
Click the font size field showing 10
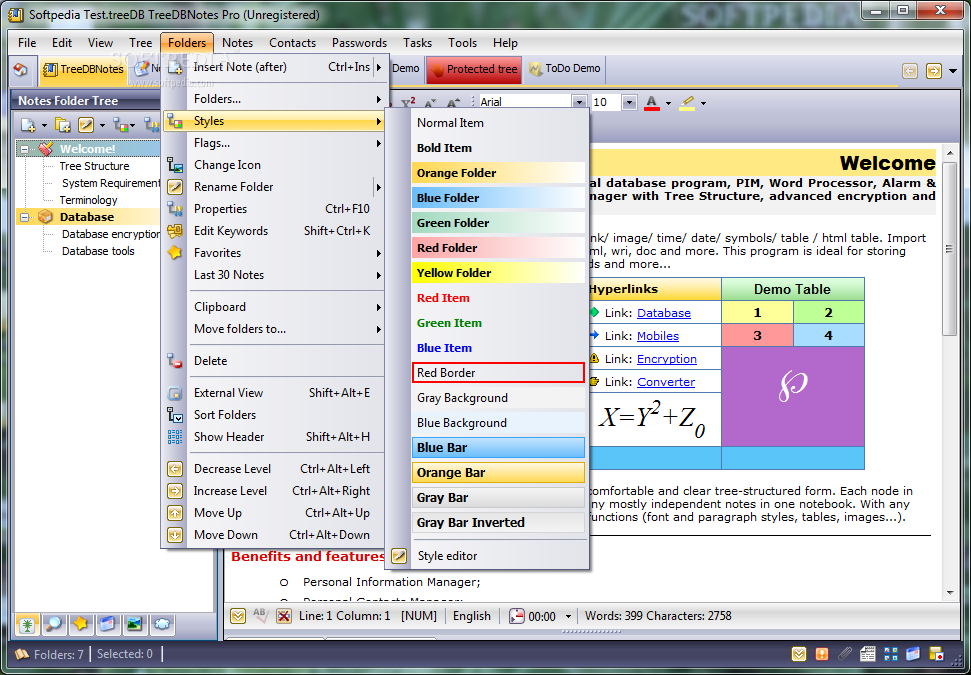click(x=606, y=102)
